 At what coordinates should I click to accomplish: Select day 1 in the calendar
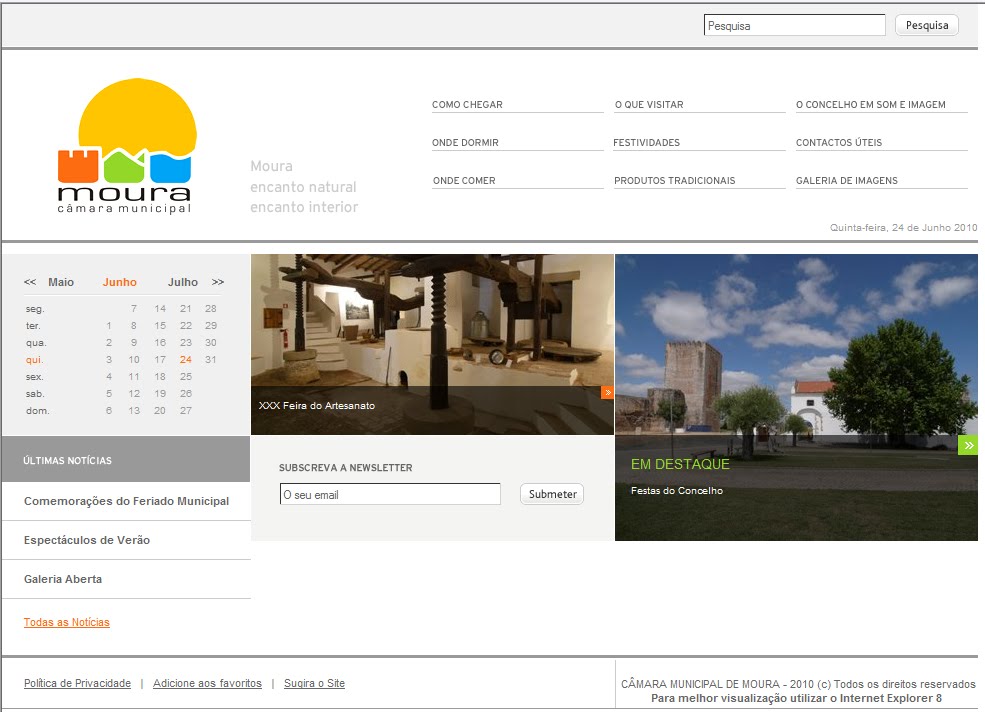click(109, 326)
